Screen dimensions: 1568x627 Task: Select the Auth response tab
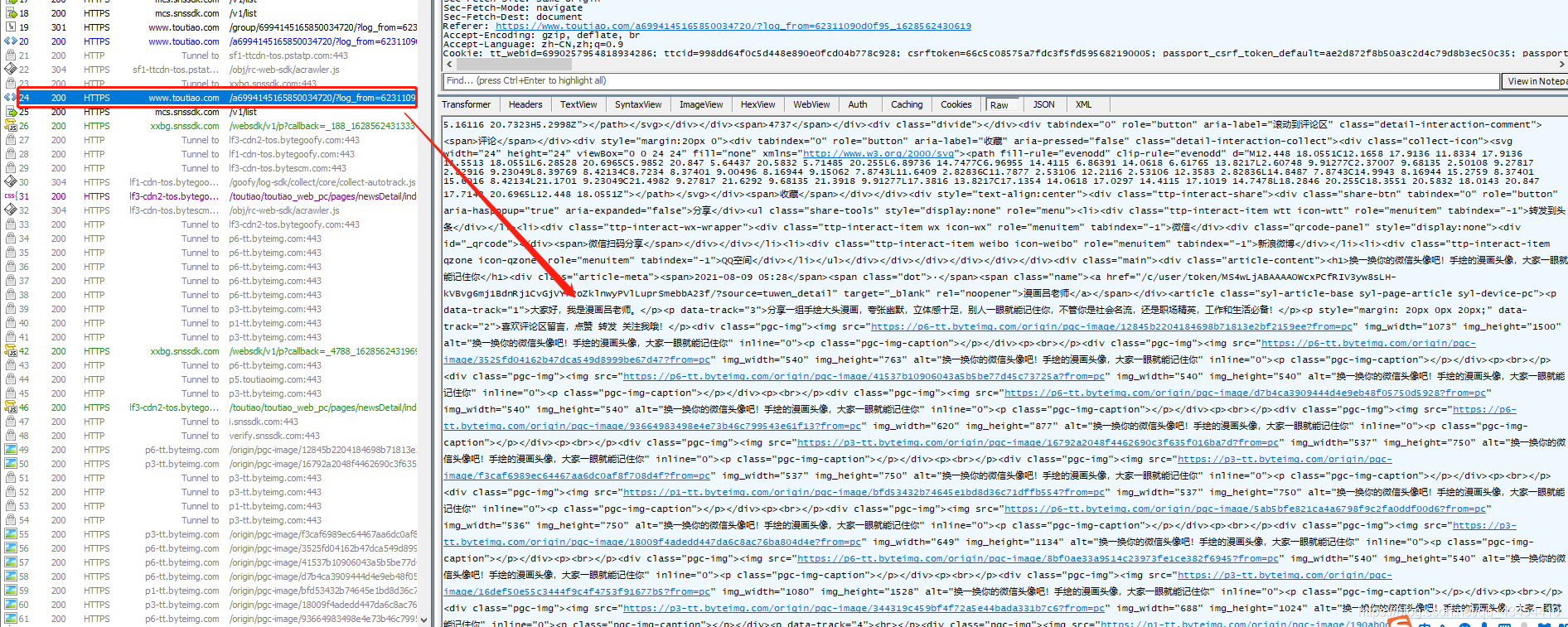858,104
